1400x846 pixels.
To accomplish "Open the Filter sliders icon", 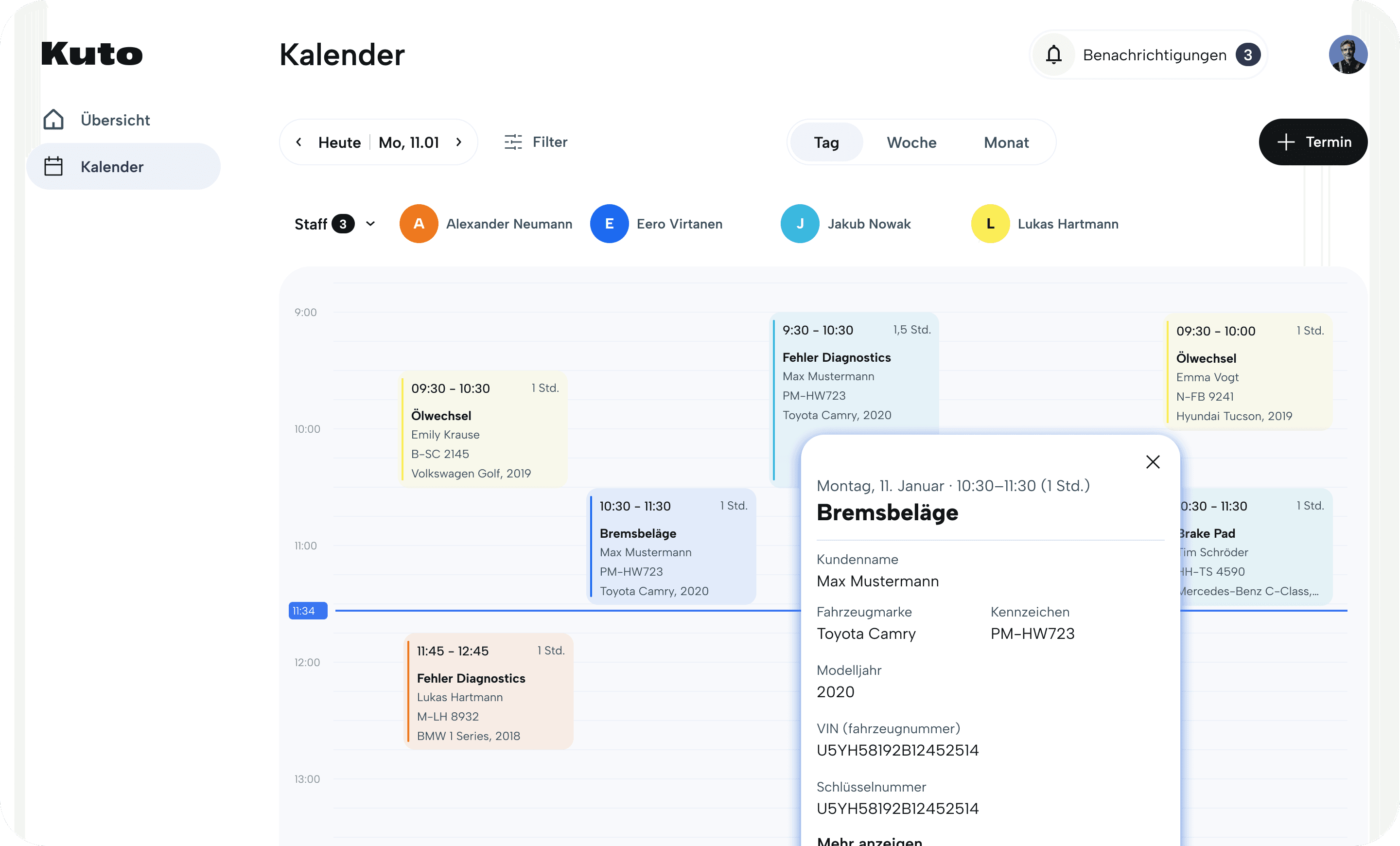I will coord(513,142).
